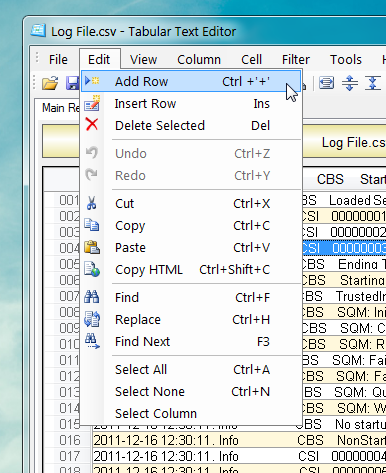Screen dimensions: 386x473
Task: Select row number 017
Action: 69,456
